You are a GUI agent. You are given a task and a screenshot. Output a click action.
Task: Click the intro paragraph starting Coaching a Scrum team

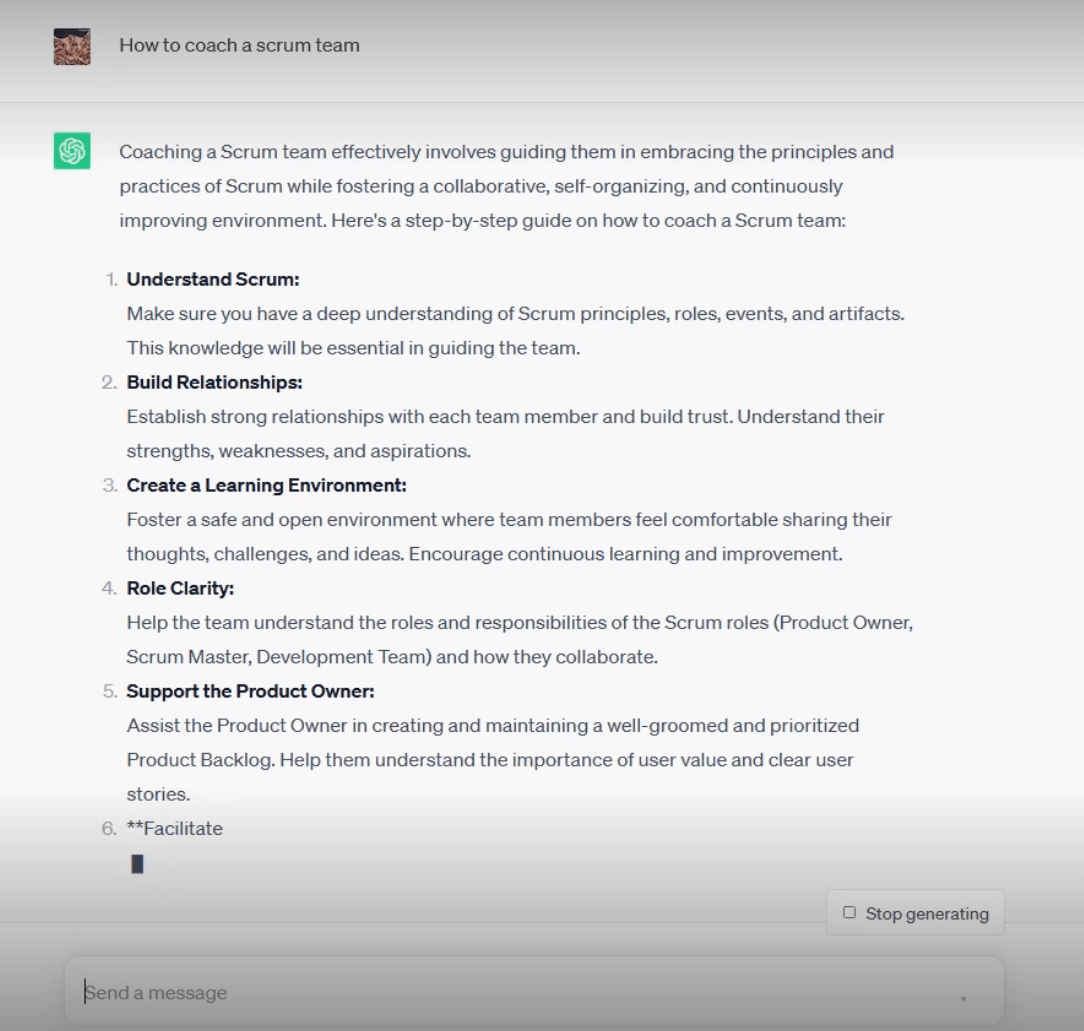506,186
